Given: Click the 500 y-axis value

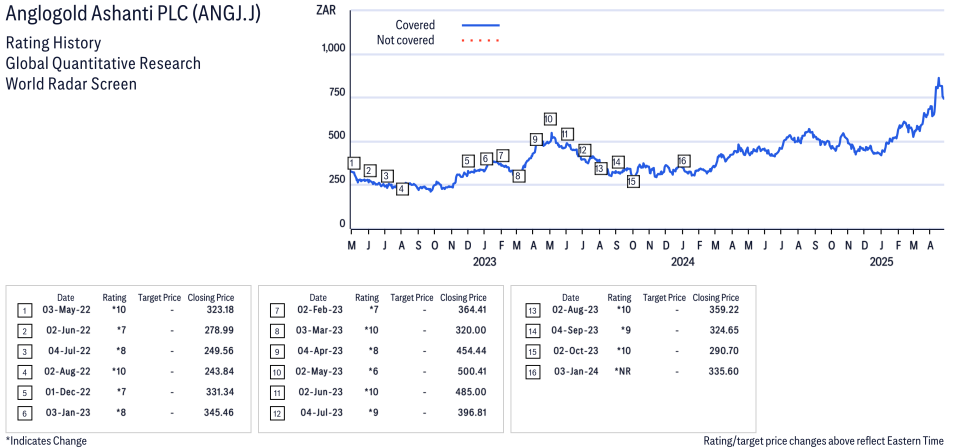Looking at the screenshot, I should pos(337,136).
